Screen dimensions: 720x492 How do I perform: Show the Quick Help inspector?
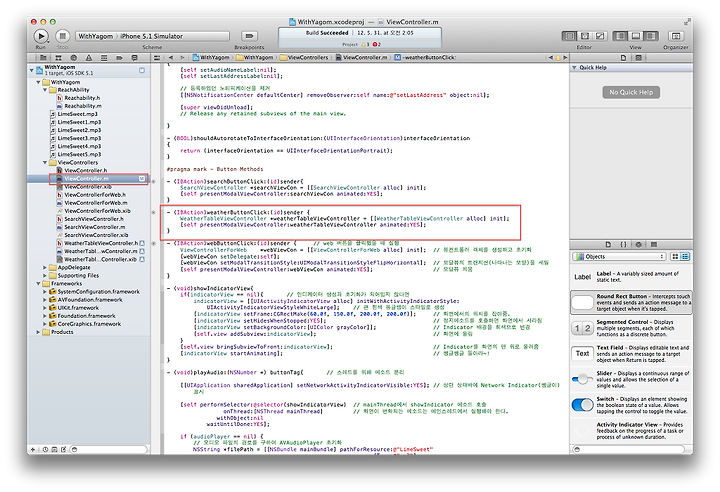(638, 58)
